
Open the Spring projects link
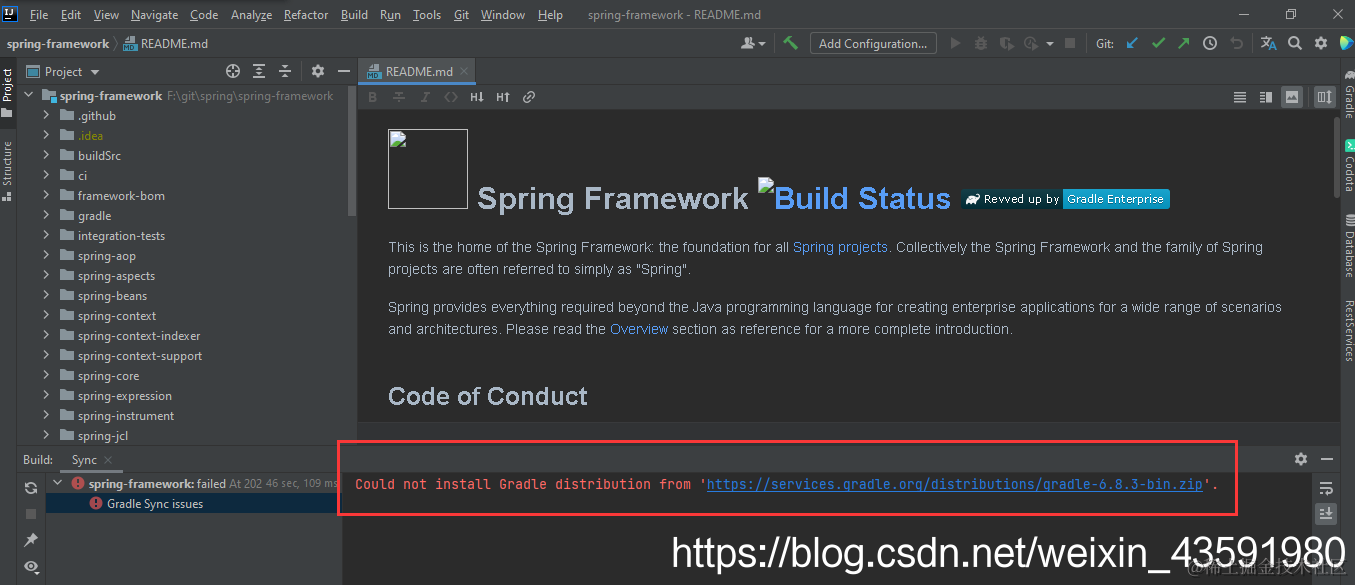[840, 247]
